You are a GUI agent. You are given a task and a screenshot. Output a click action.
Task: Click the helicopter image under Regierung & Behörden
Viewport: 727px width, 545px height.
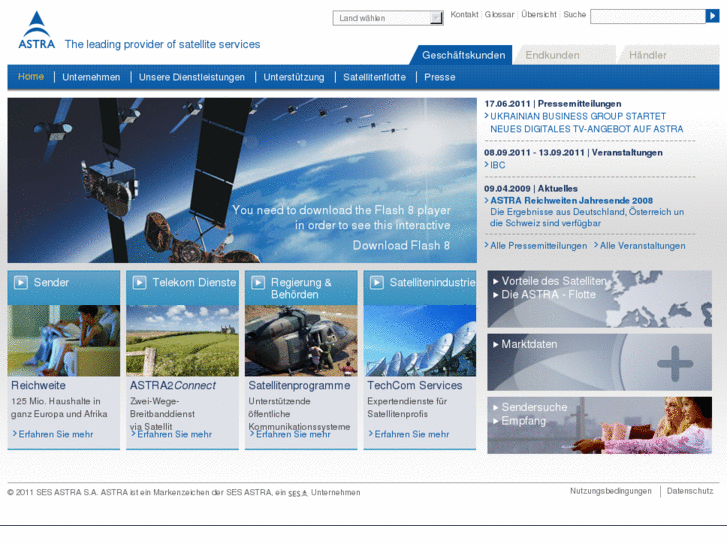coord(301,340)
